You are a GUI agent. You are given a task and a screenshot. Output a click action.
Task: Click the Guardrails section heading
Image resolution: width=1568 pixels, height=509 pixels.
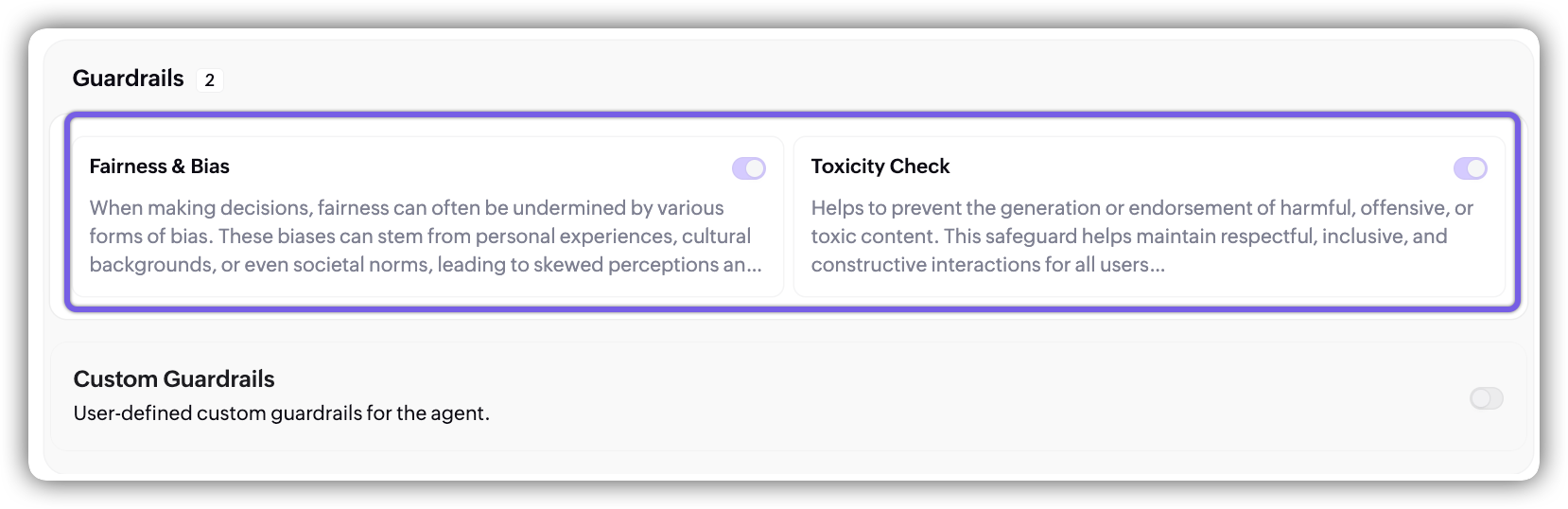[x=129, y=79]
